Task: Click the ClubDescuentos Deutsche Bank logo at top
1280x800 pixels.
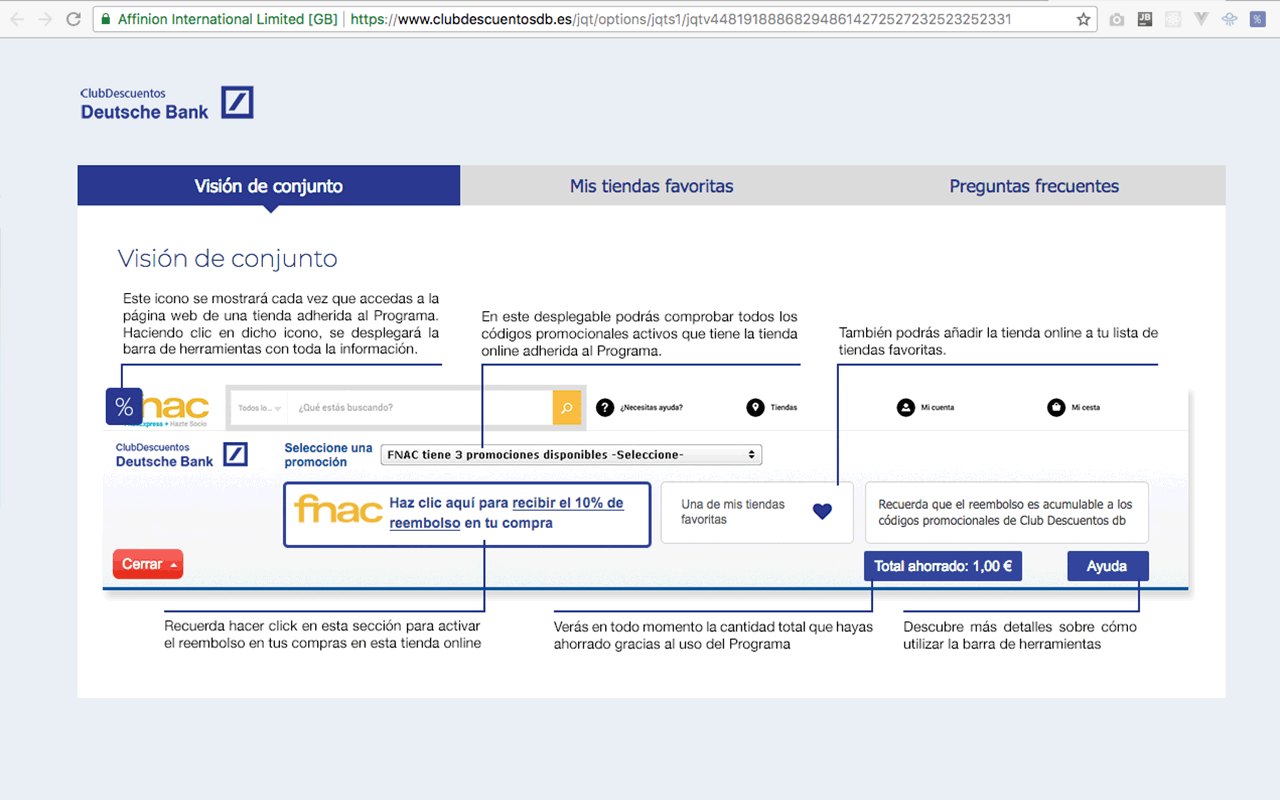Action: (167, 103)
